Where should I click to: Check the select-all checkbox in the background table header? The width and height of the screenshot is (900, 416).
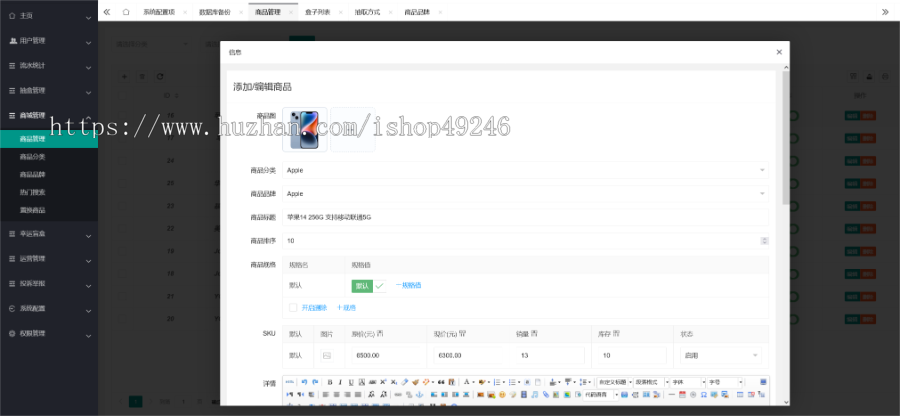point(122,95)
